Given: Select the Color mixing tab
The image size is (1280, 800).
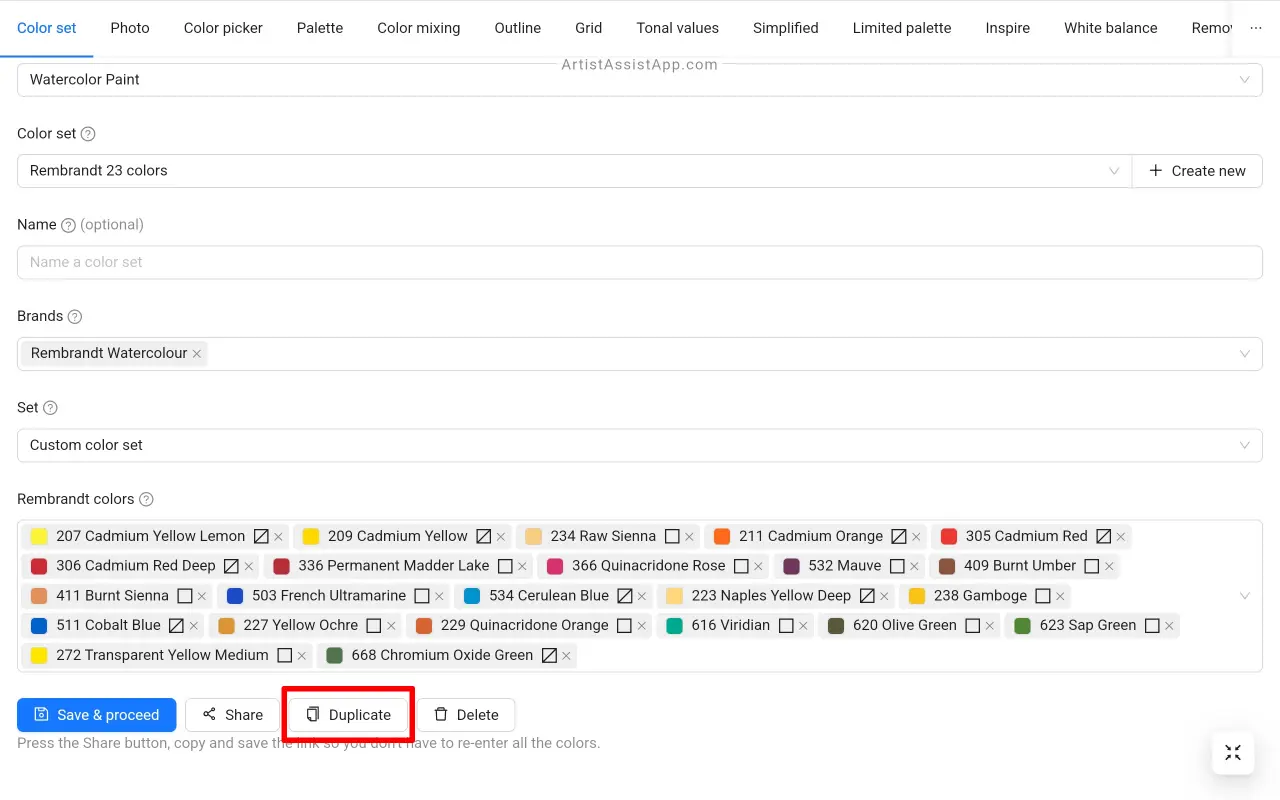Looking at the screenshot, I should point(419,28).
